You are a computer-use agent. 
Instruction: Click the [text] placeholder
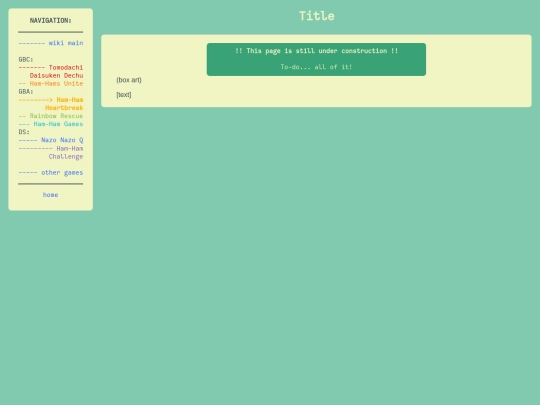pyautogui.click(x=124, y=95)
